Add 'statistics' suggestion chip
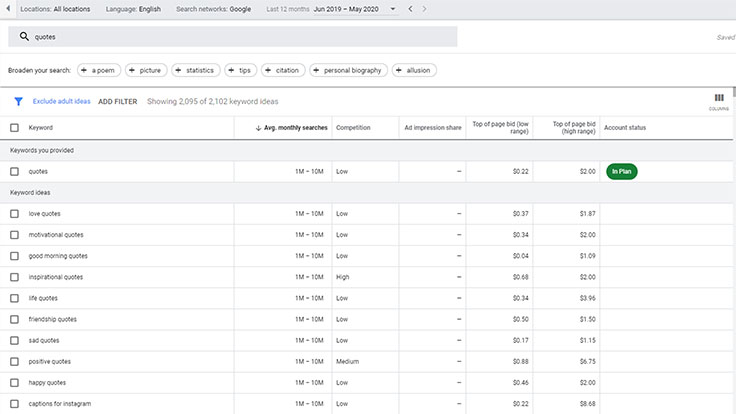 click(x=196, y=70)
